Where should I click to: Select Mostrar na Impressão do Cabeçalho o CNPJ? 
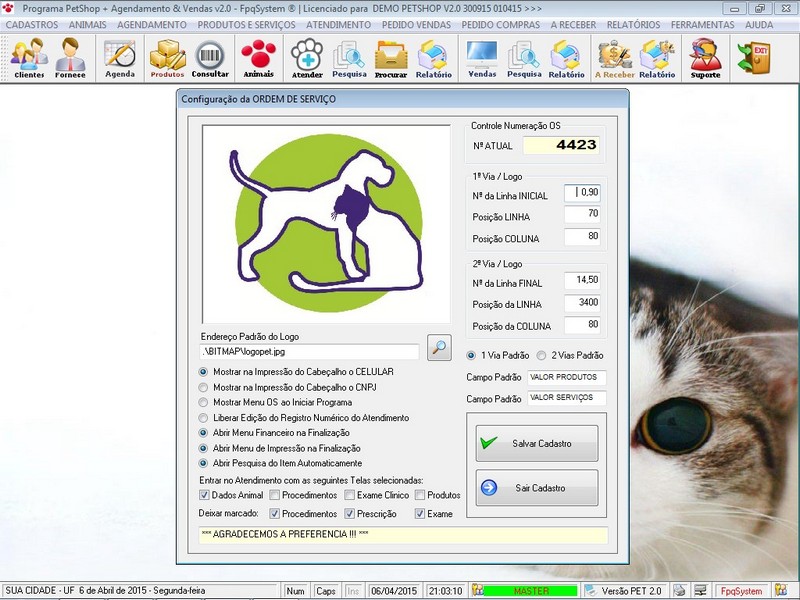click(203, 387)
